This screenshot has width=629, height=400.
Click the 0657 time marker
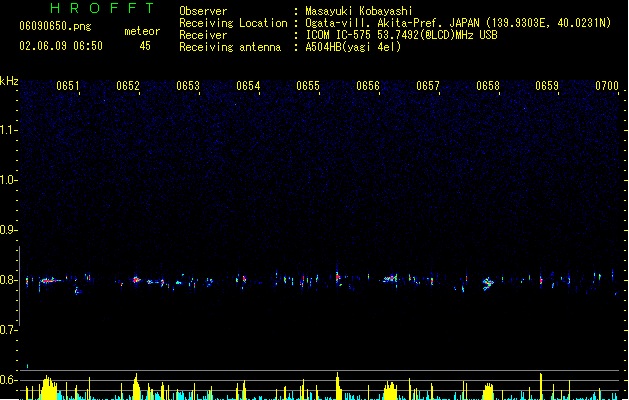428,86
